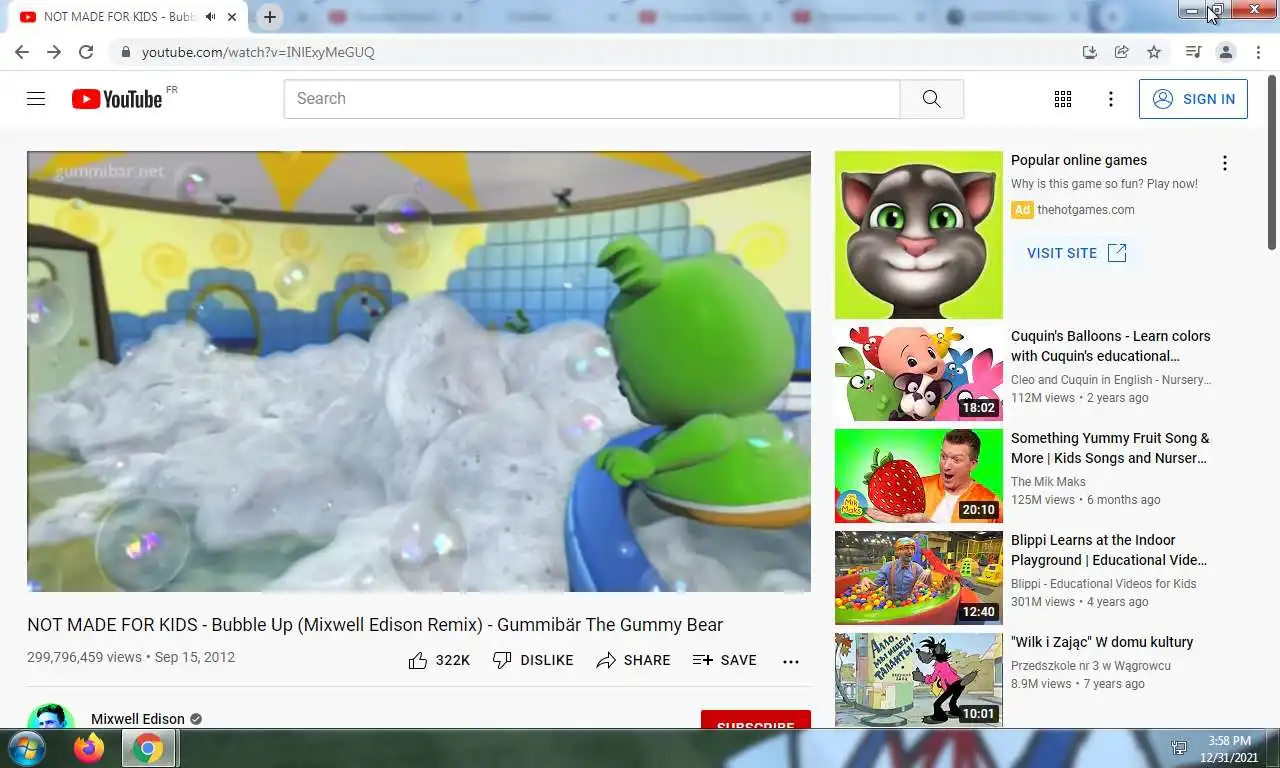Click The Mik Maks channel name
The height and width of the screenshot is (768, 1280).
[1048, 482]
